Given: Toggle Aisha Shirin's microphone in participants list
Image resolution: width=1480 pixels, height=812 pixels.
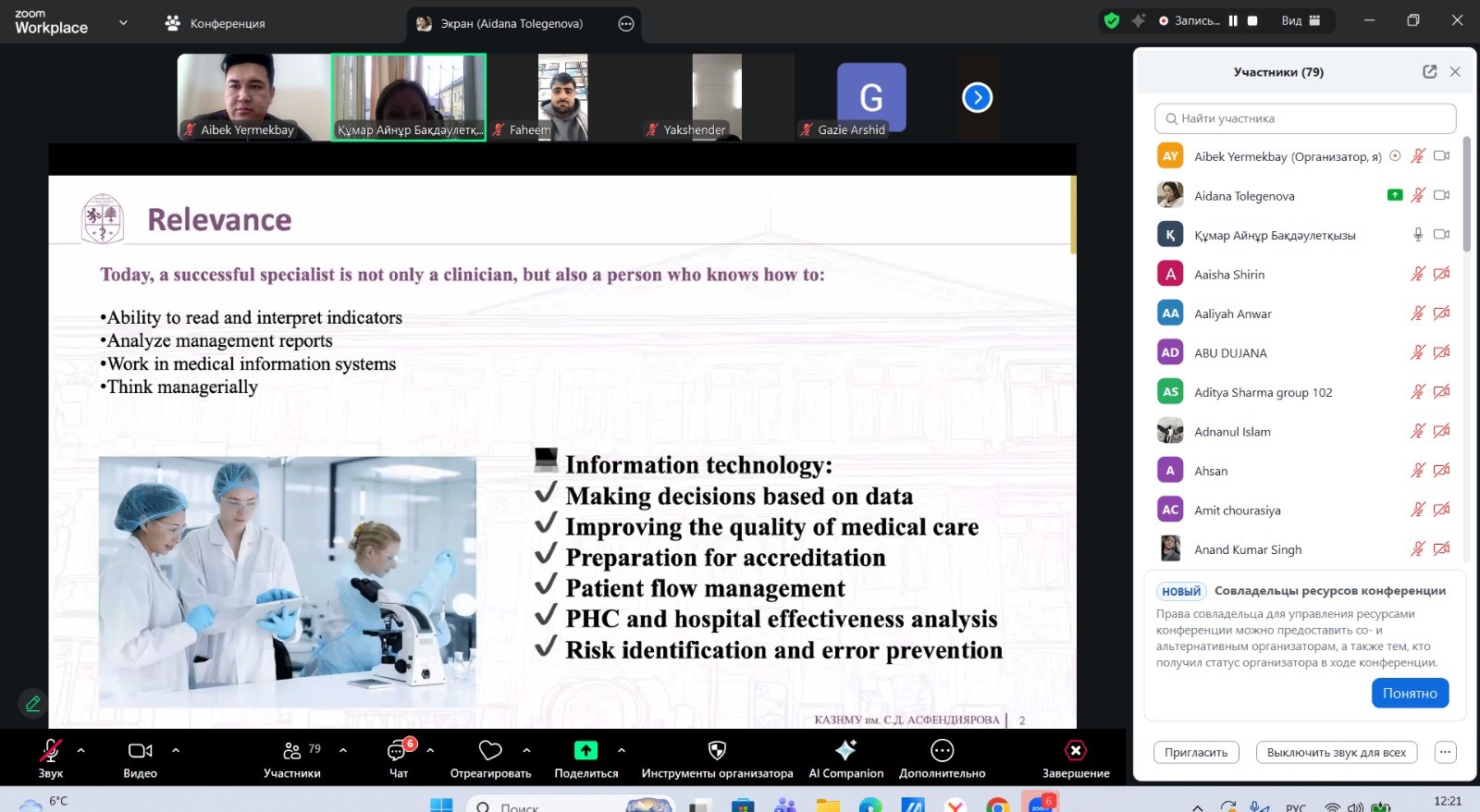Looking at the screenshot, I should [x=1417, y=274].
